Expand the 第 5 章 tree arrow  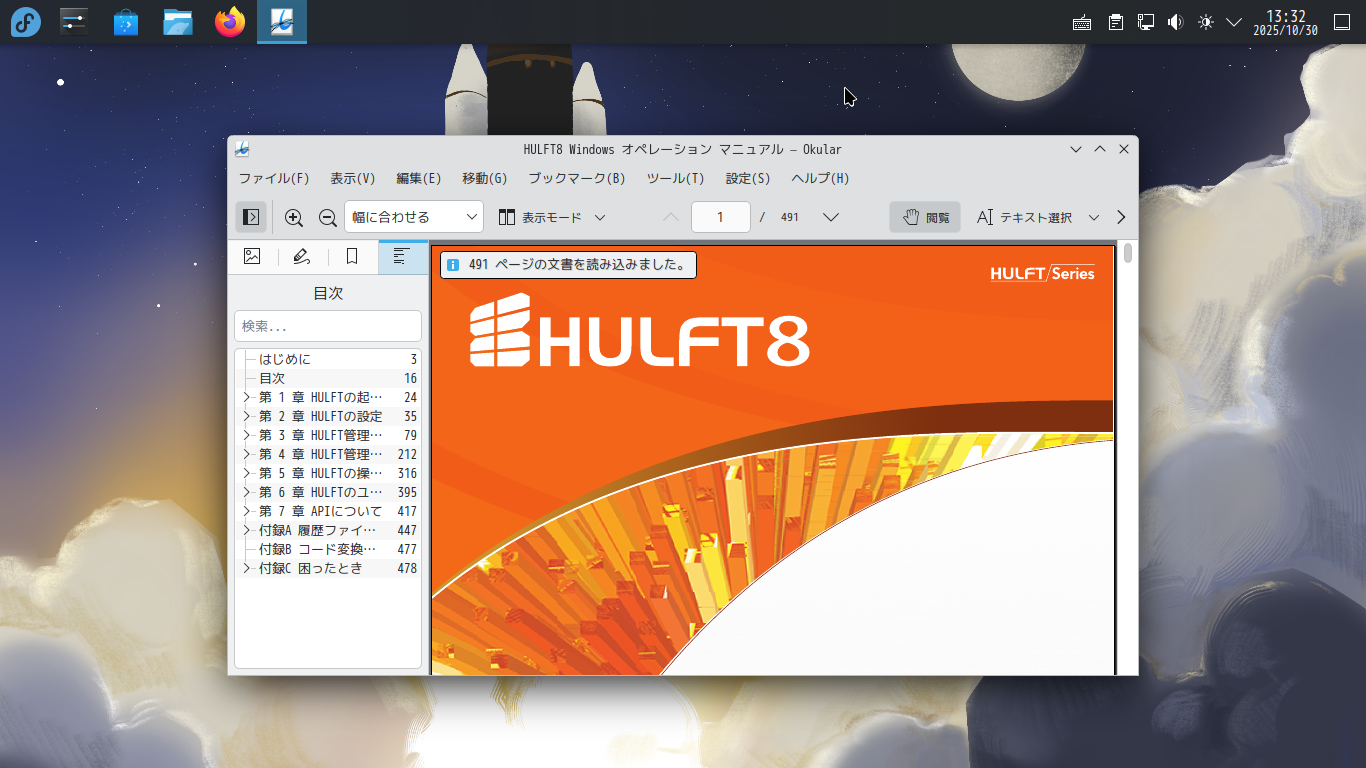tap(247, 473)
